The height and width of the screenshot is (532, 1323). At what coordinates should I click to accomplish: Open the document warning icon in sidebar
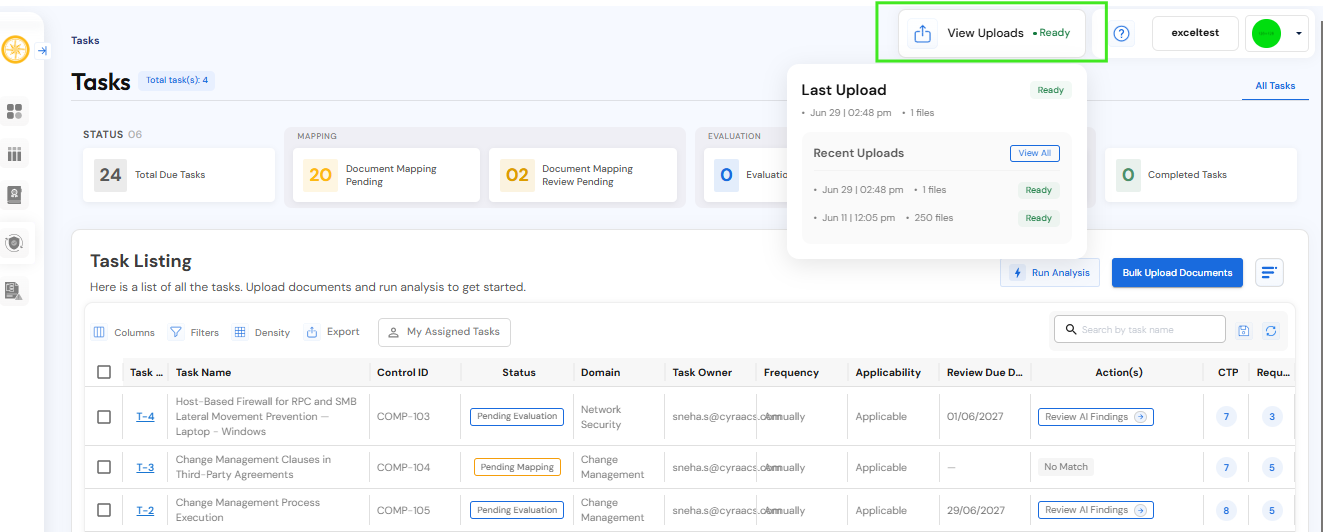click(x=15, y=290)
